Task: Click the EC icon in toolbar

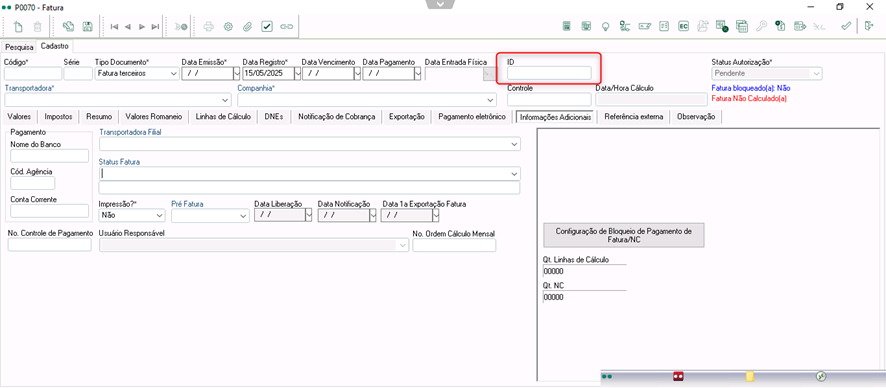Action: click(x=683, y=26)
